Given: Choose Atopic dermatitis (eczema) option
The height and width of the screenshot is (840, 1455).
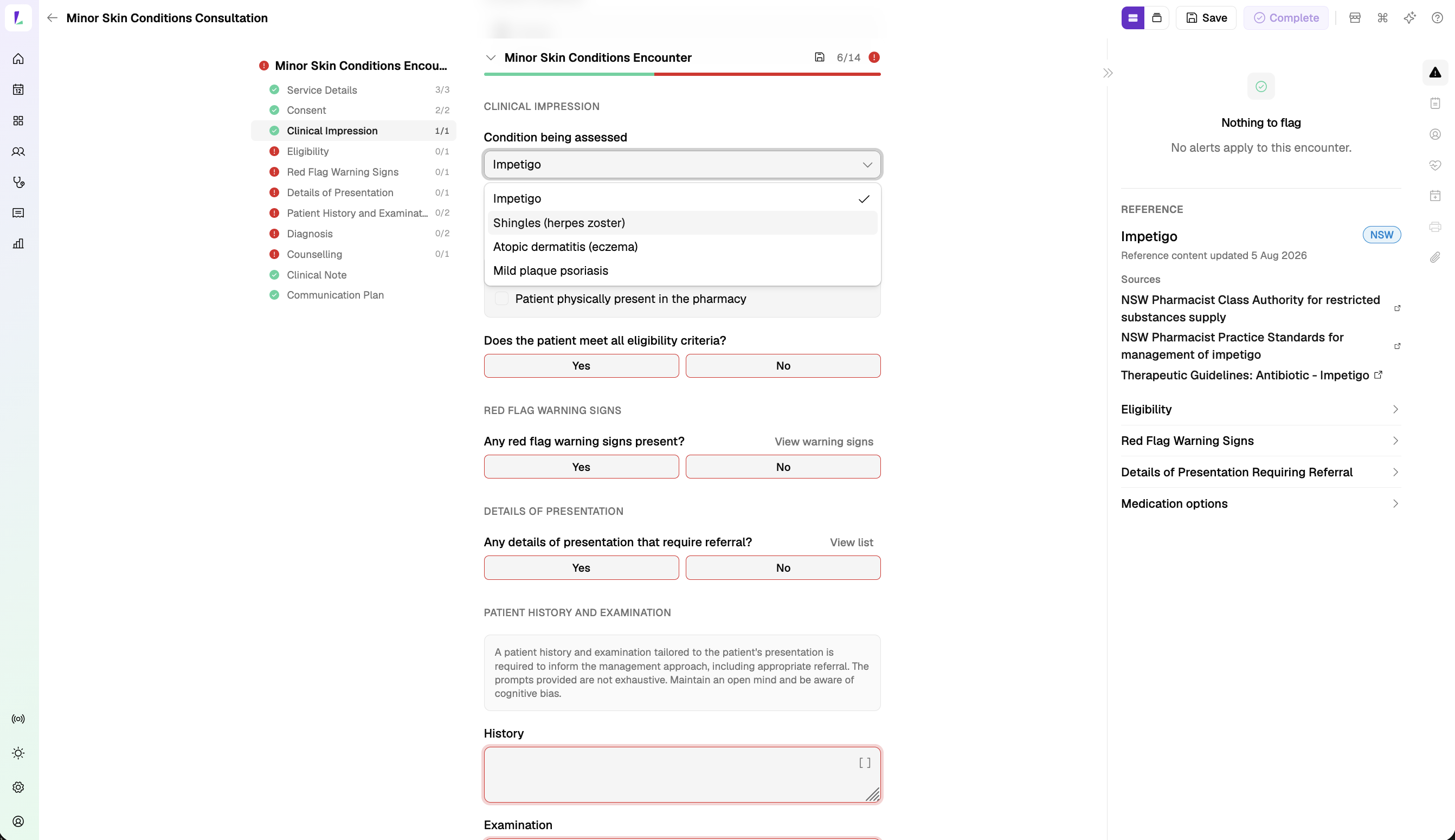Looking at the screenshot, I should pos(682,247).
